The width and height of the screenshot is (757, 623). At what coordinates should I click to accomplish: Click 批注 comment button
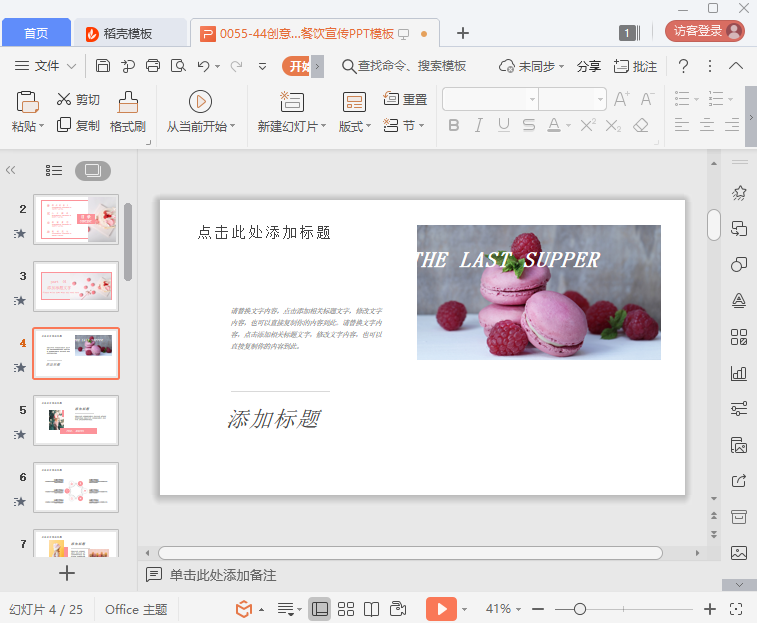[x=635, y=66]
